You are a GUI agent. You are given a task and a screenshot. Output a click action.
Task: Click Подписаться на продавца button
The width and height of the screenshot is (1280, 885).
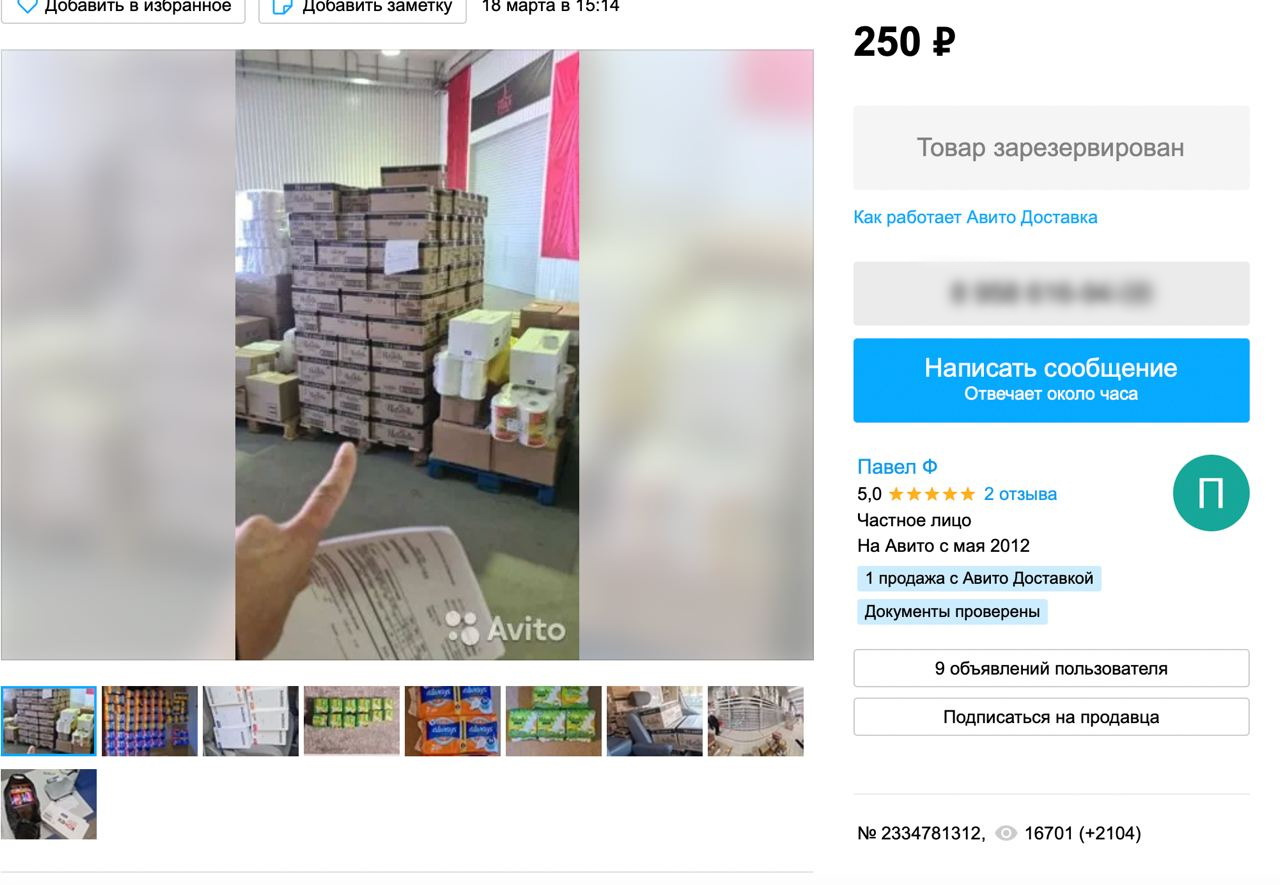click(x=1051, y=717)
